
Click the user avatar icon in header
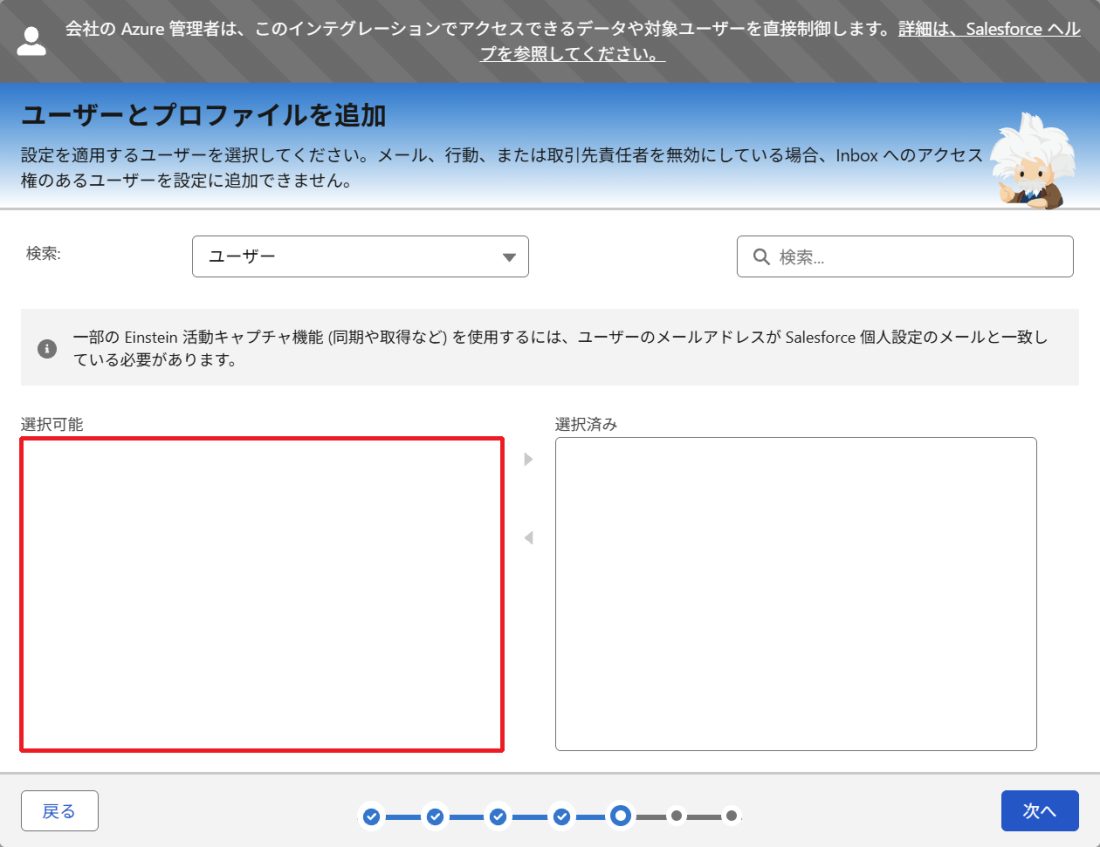32,41
